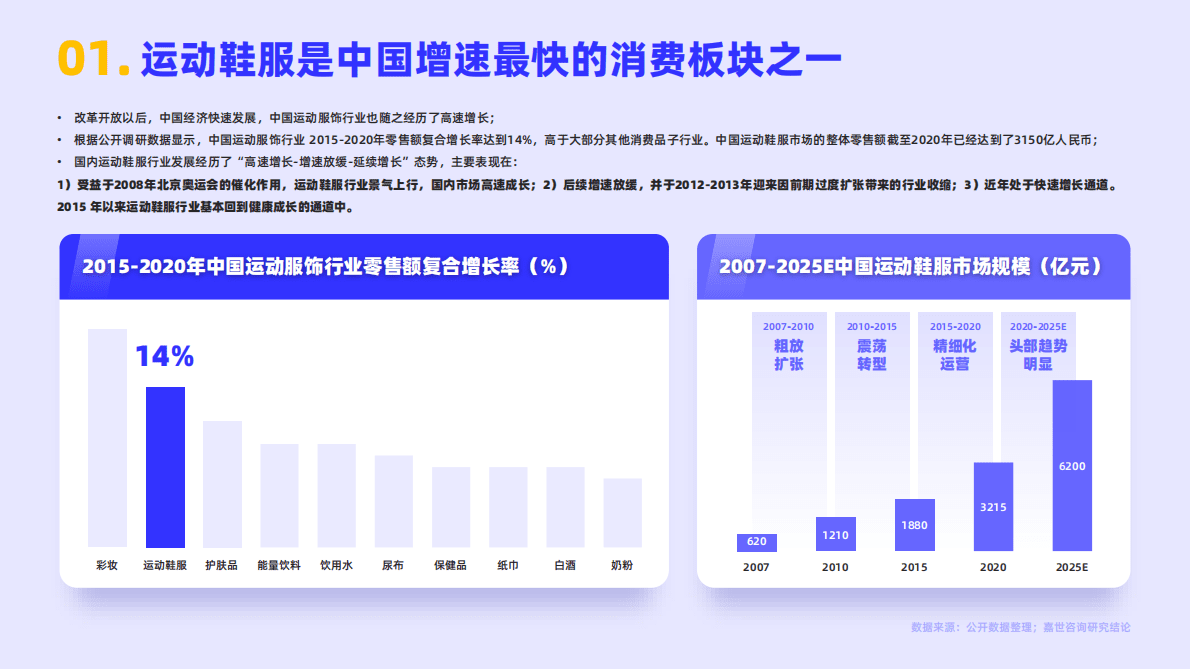
Task: Click the 14% growth rate label
Action: [166, 357]
